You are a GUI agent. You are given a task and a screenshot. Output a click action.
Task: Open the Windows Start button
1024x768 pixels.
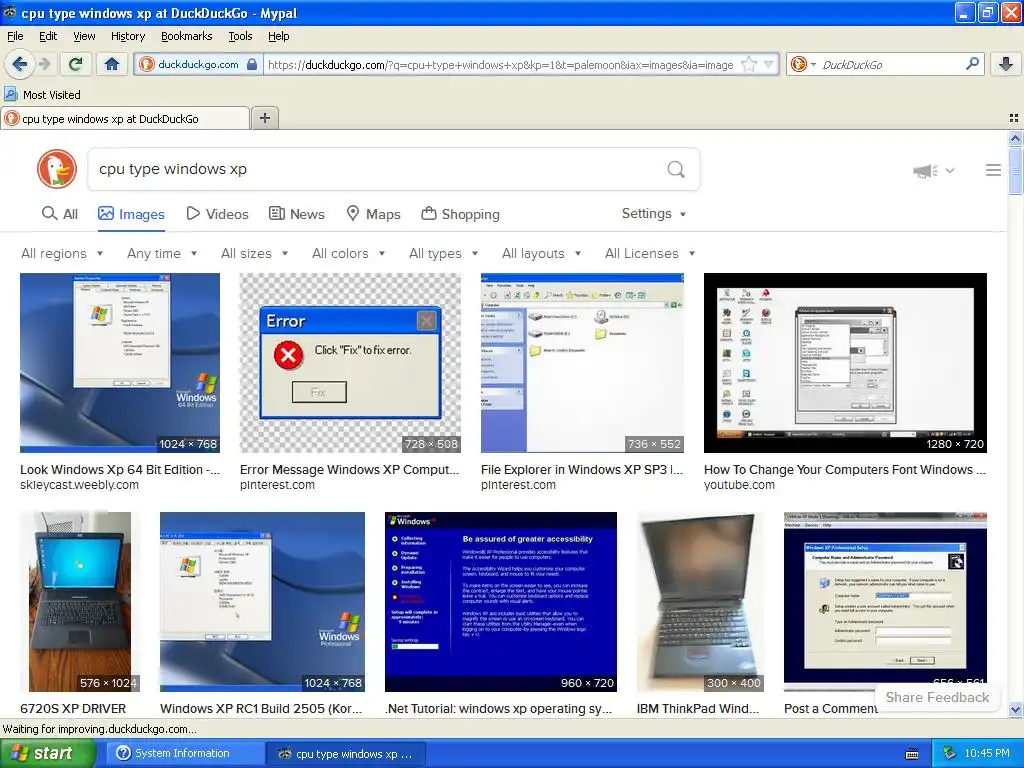[46, 754]
